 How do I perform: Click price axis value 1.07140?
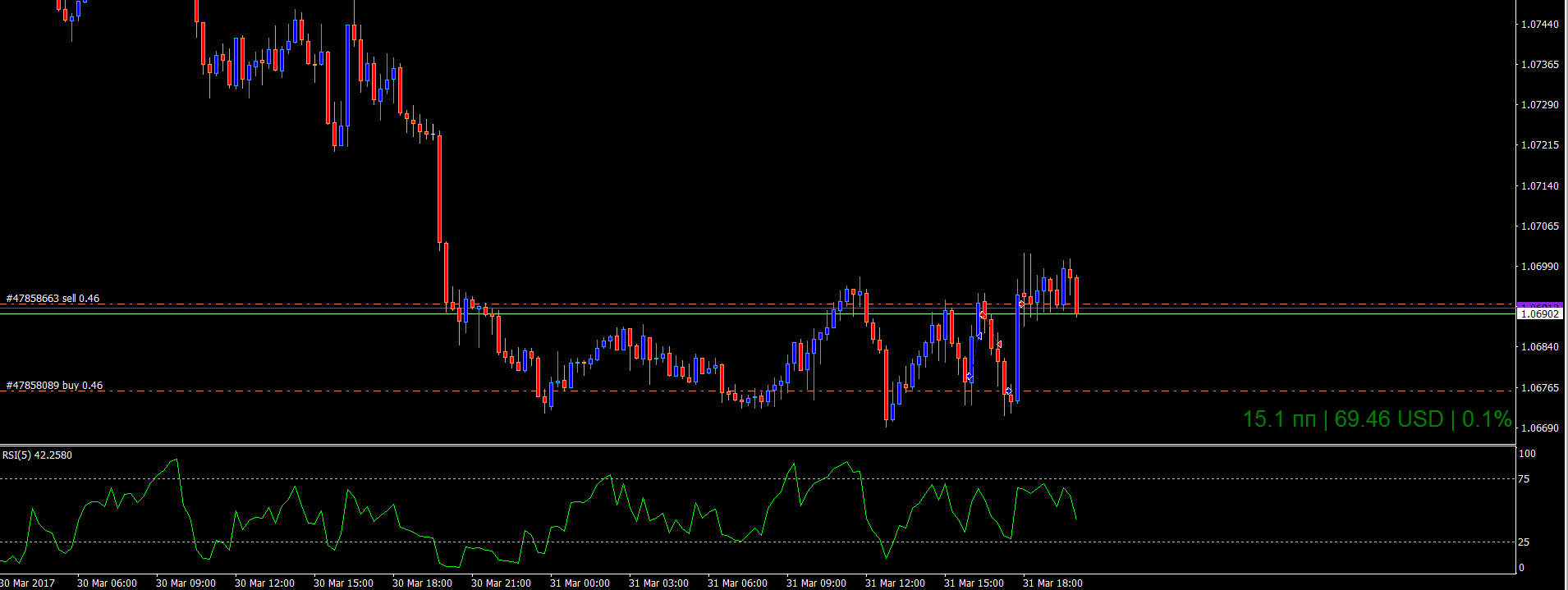point(1540,186)
